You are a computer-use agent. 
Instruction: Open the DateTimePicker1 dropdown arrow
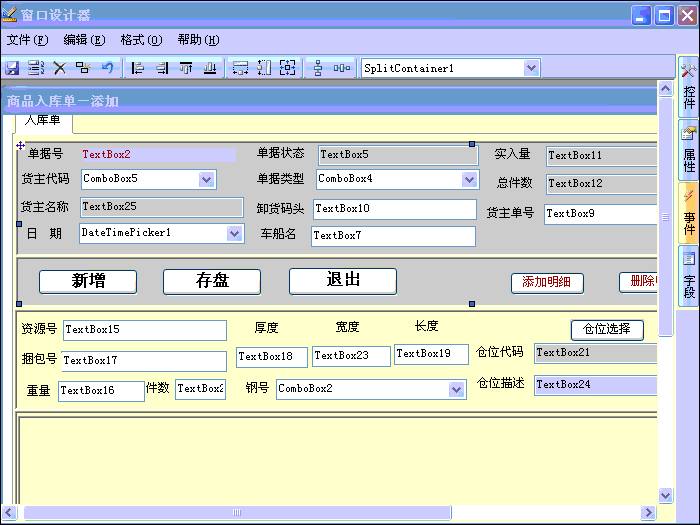coord(234,233)
